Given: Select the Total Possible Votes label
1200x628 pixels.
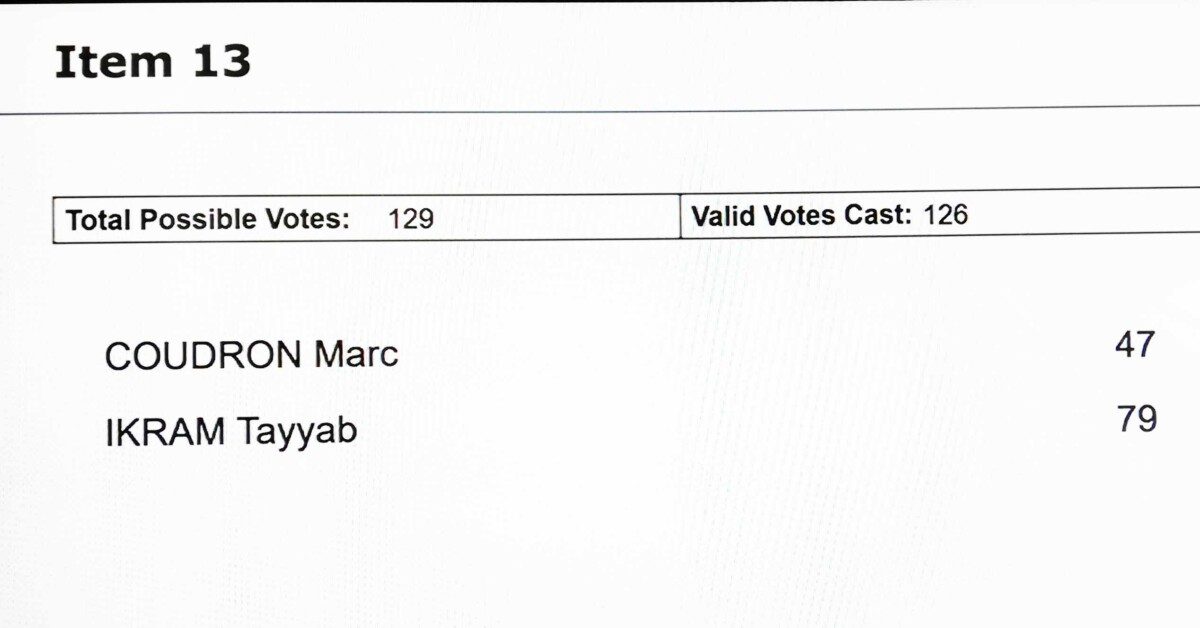Looking at the screenshot, I should tap(208, 220).
